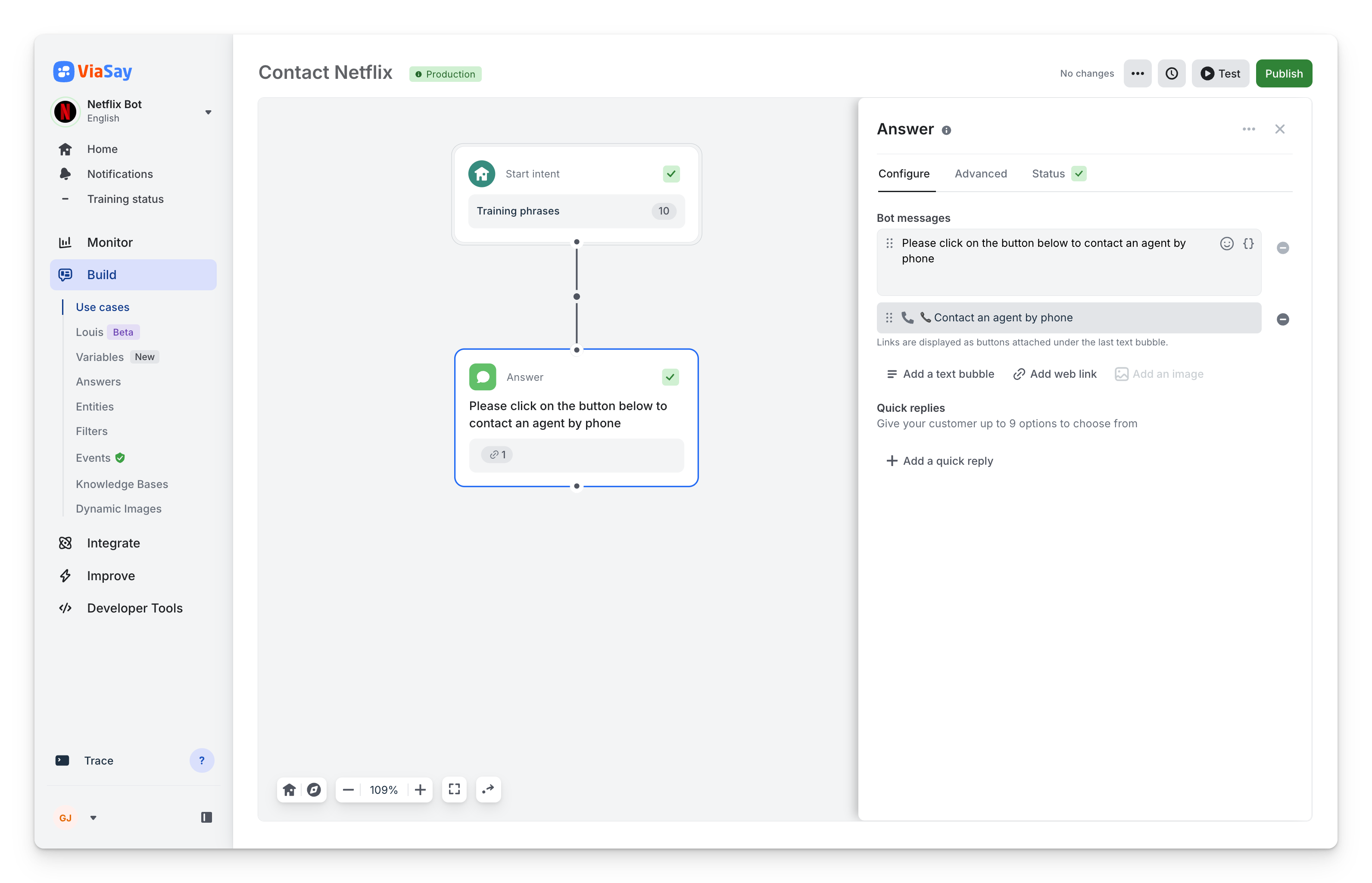Click the canvas compass navigation icon
The width and height of the screenshot is (1372, 883).
[314, 790]
